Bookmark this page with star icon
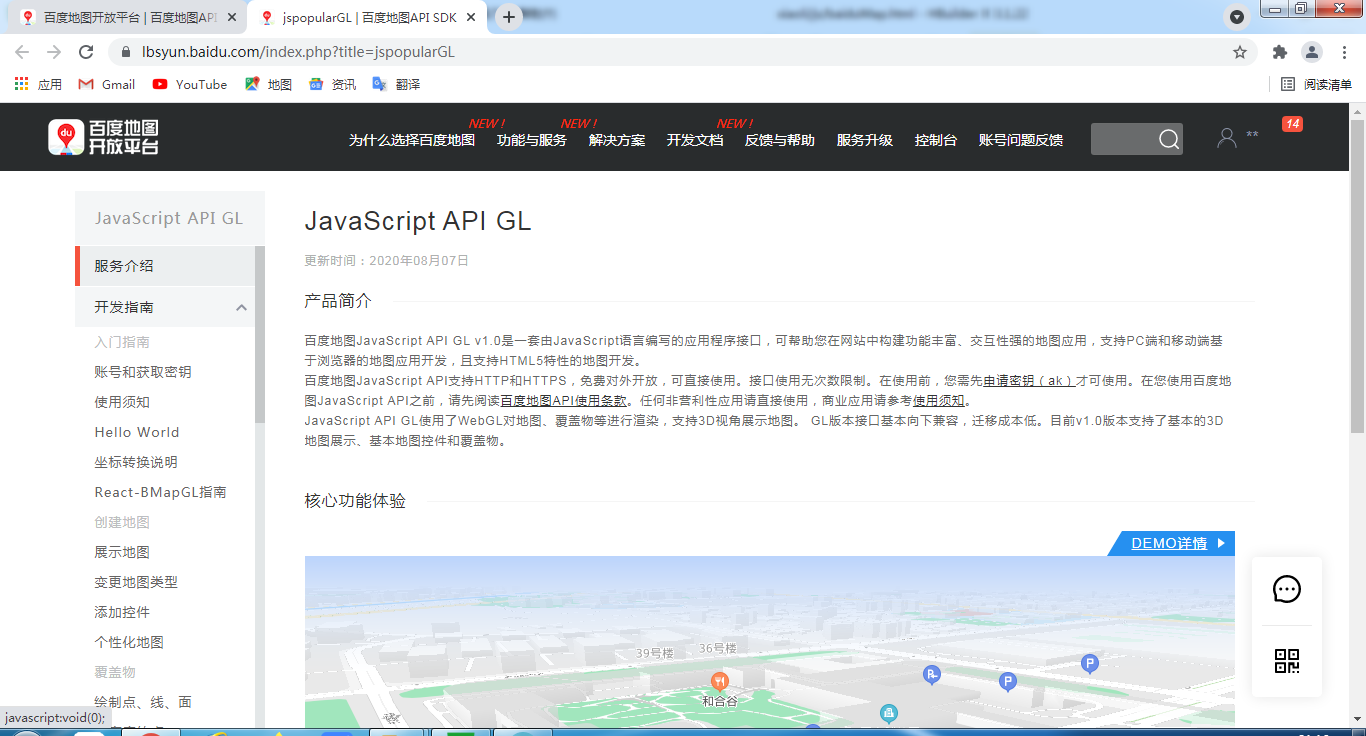This screenshot has width=1366, height=736. [1240, 52]
